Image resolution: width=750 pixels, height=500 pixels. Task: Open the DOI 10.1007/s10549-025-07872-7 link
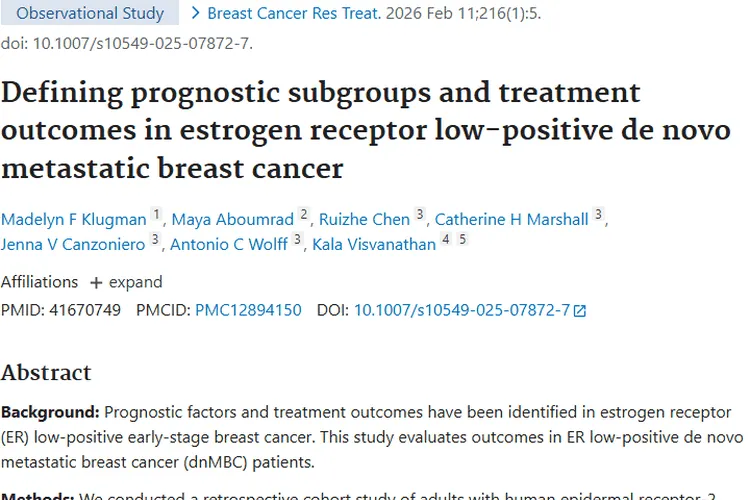(x=462, y=310)
